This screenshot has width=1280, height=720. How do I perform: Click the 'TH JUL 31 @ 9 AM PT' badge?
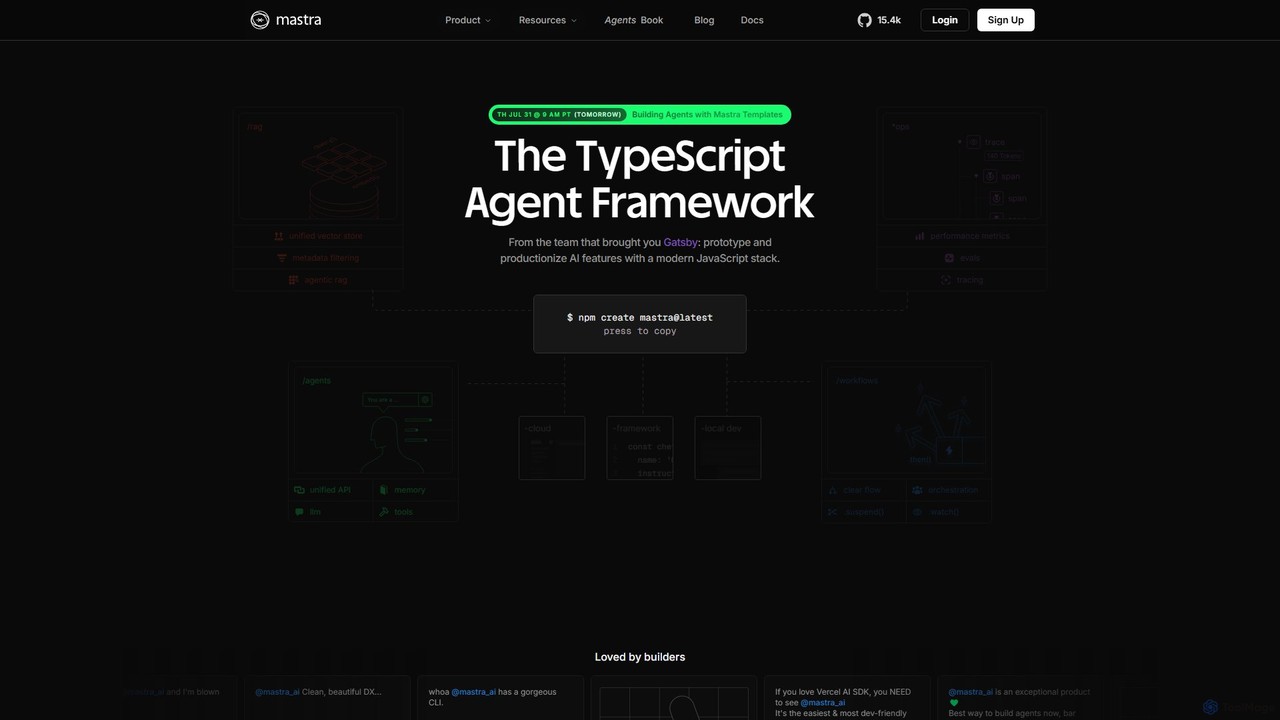pyautogui.click(x=559, y=115)
